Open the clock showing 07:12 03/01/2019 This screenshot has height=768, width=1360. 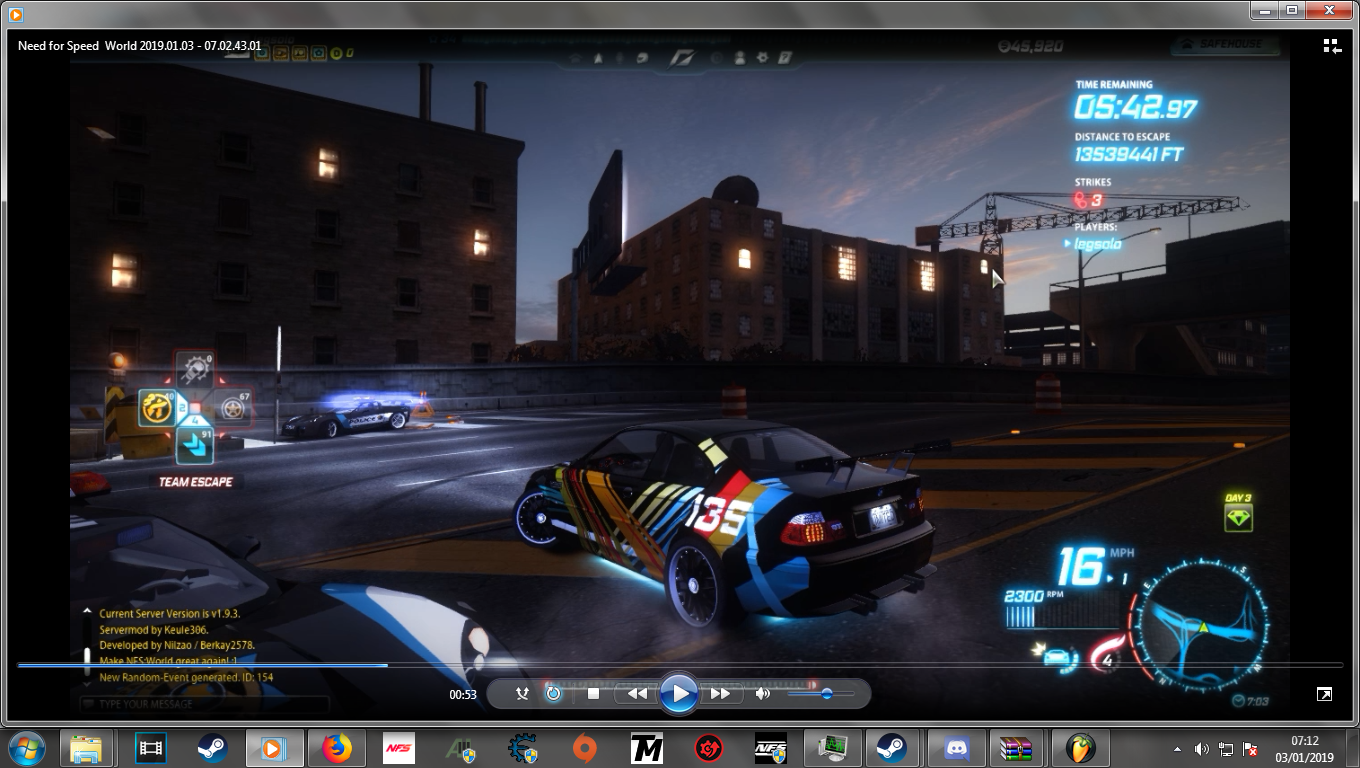[1304, 749]
